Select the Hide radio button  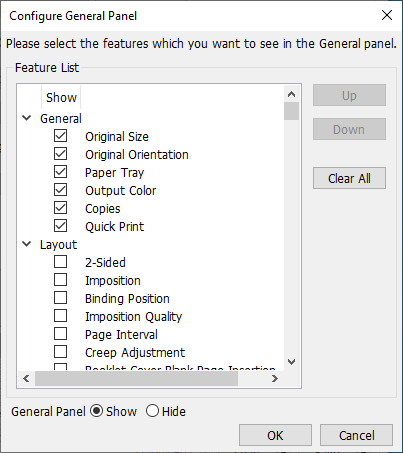(152, 411)
